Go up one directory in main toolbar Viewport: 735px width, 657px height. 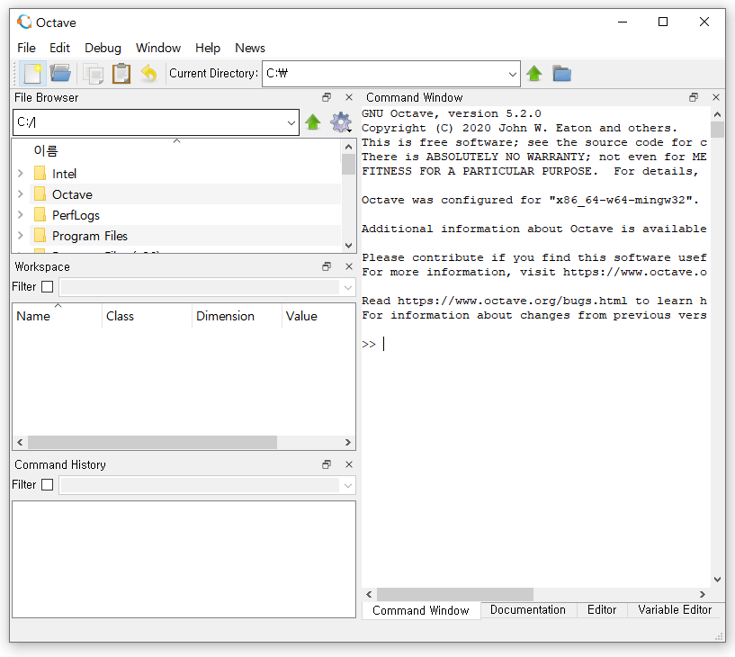pos(534,74)
